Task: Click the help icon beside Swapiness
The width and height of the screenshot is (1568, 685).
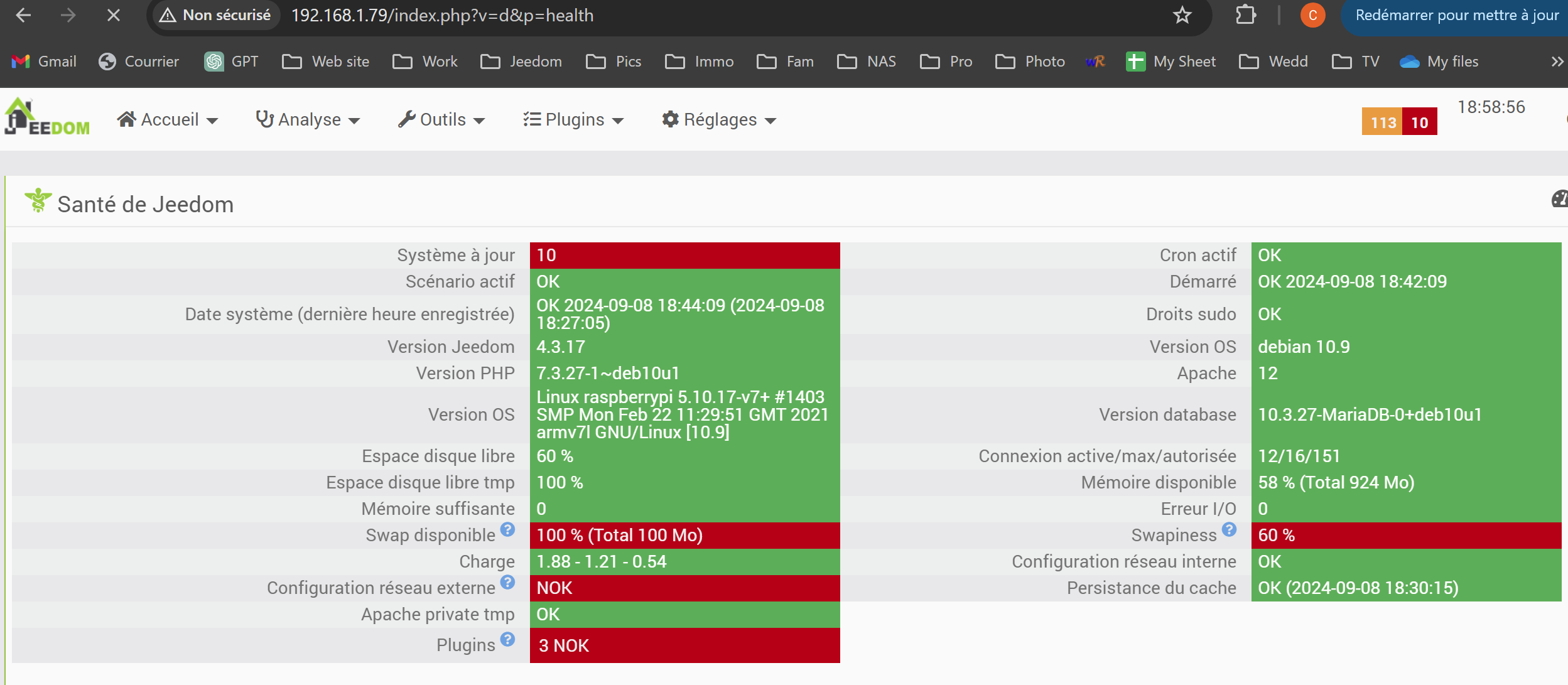Action: (x=1229, y=529)
